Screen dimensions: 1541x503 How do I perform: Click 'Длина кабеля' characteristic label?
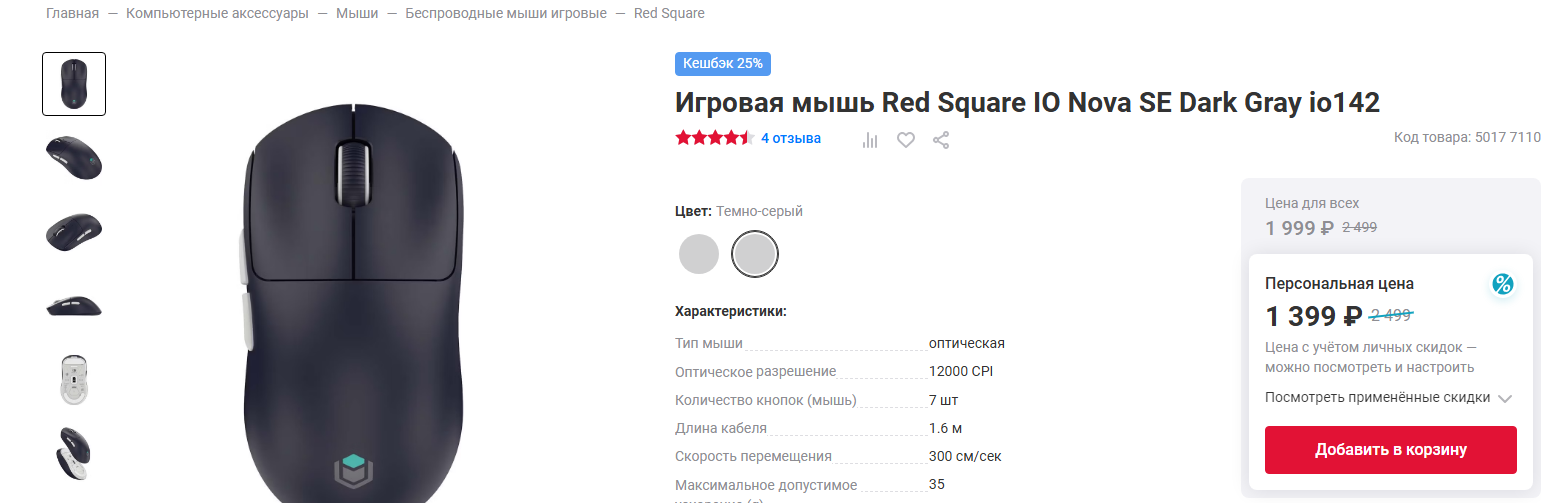coord(721,428)
